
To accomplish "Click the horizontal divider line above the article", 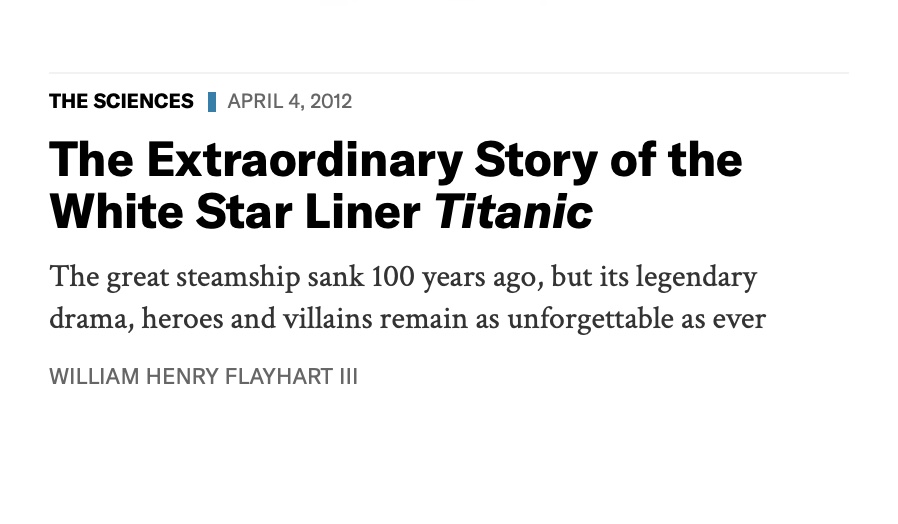I will 449,73.
